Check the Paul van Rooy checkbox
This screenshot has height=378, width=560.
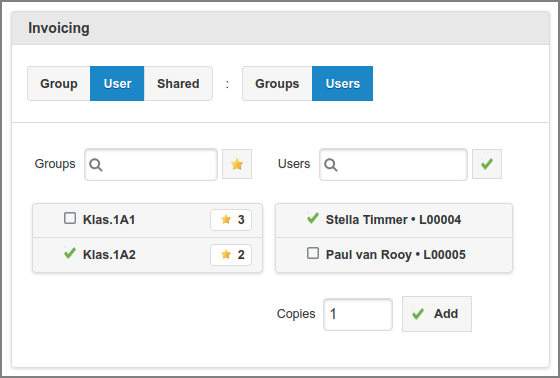pyautogui.click(x=313, y=253)
